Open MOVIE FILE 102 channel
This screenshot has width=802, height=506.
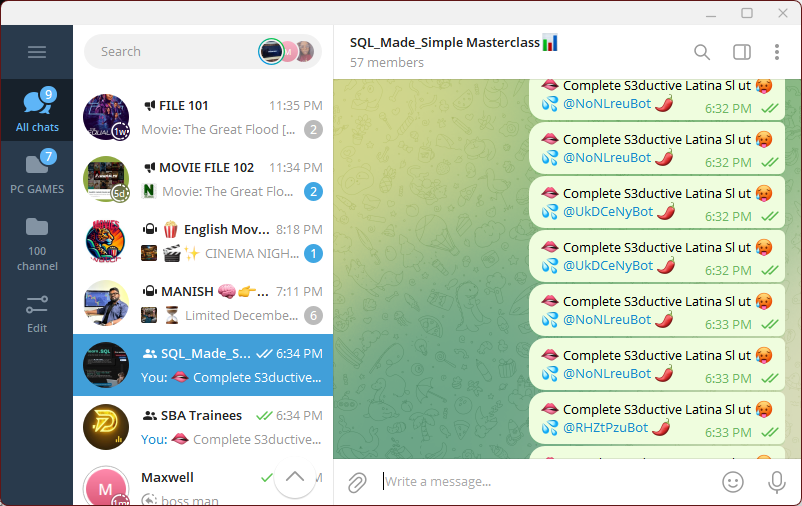coord(203,179)
